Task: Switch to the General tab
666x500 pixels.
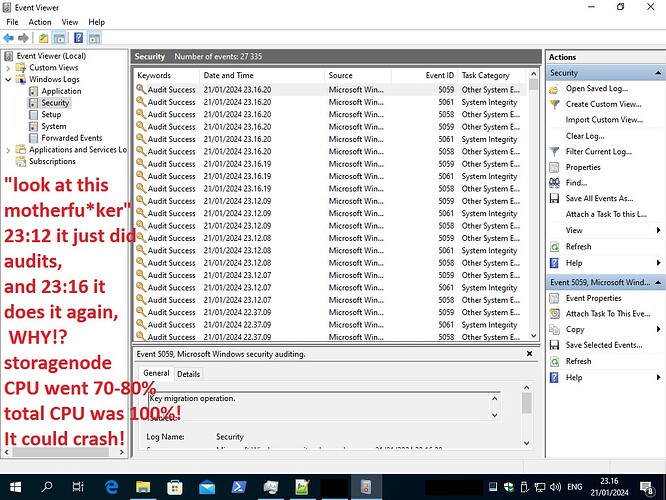Action: tap(156, 373)
